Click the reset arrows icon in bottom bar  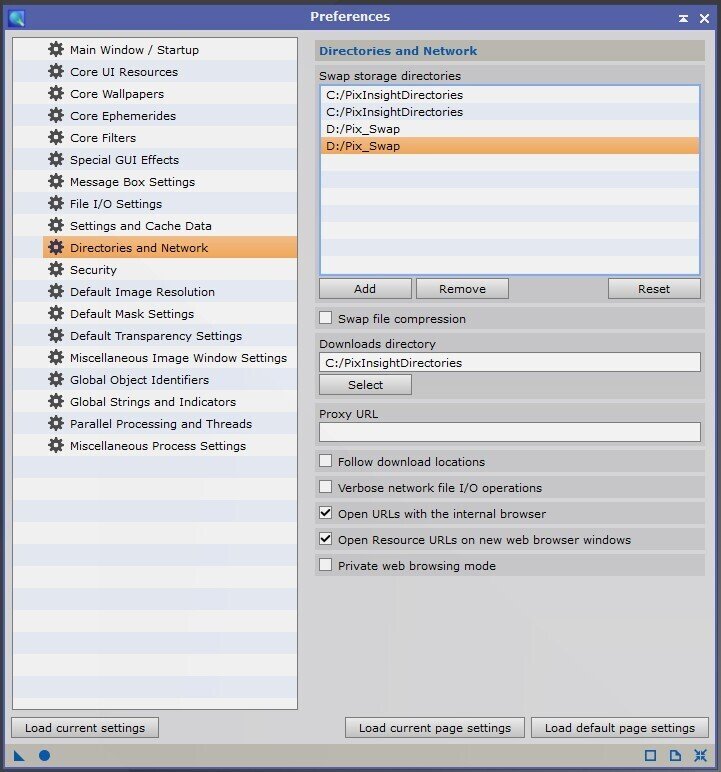(x=700, y=755)
